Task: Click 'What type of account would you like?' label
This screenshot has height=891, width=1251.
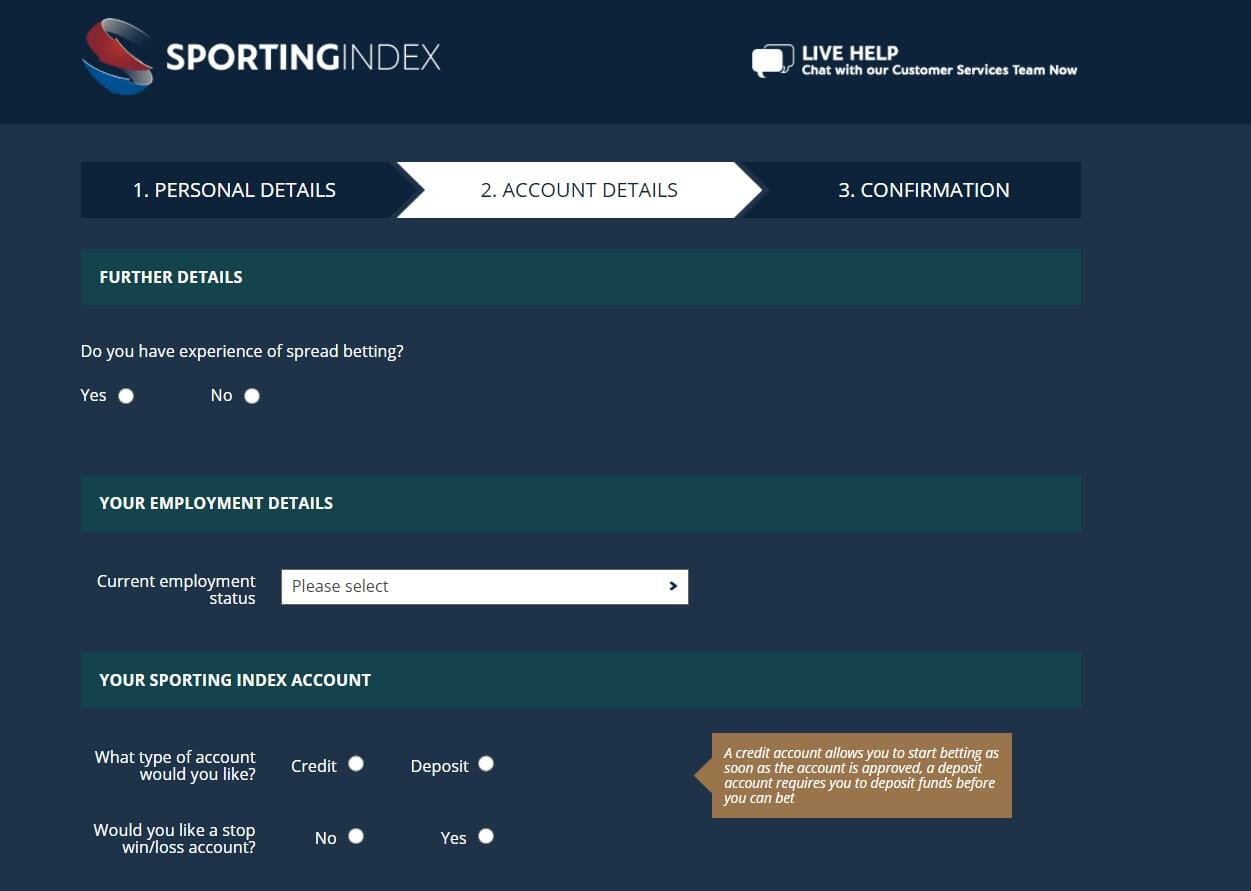Action: (x=175, y=766)
